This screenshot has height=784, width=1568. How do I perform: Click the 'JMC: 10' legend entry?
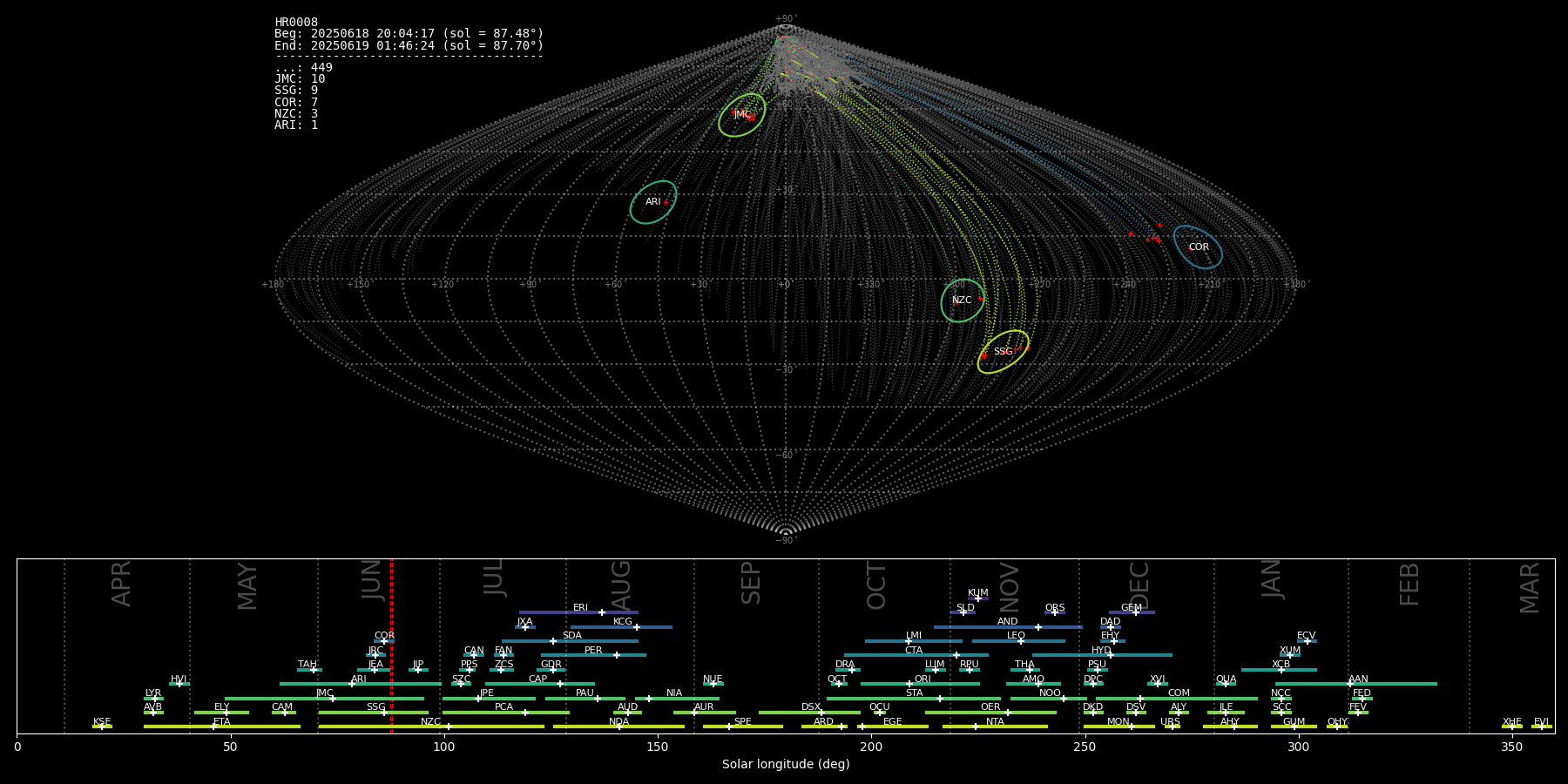(x=300, y=79)
